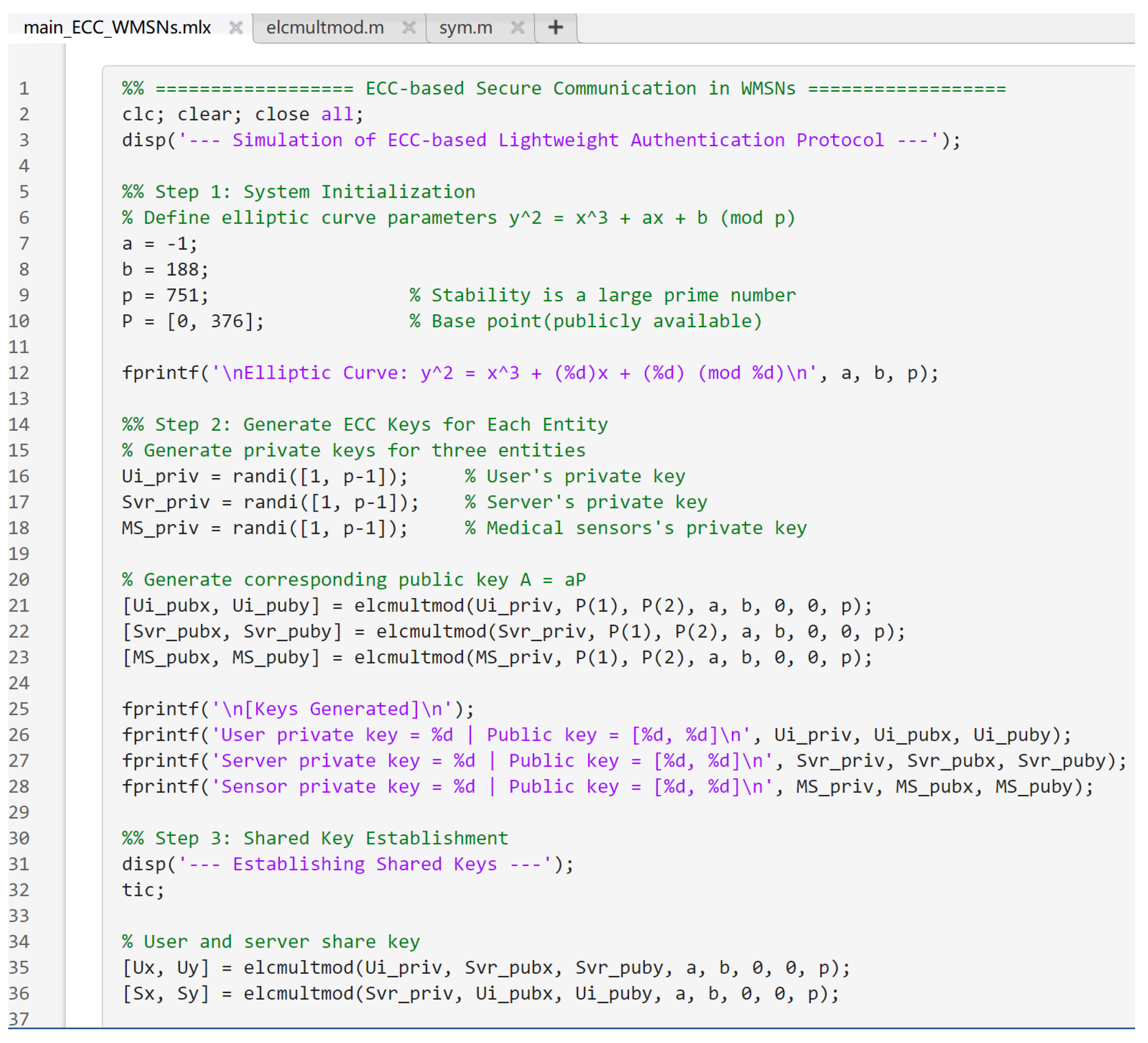Switch to the elcmultmod.m tab

click(325, 28)
